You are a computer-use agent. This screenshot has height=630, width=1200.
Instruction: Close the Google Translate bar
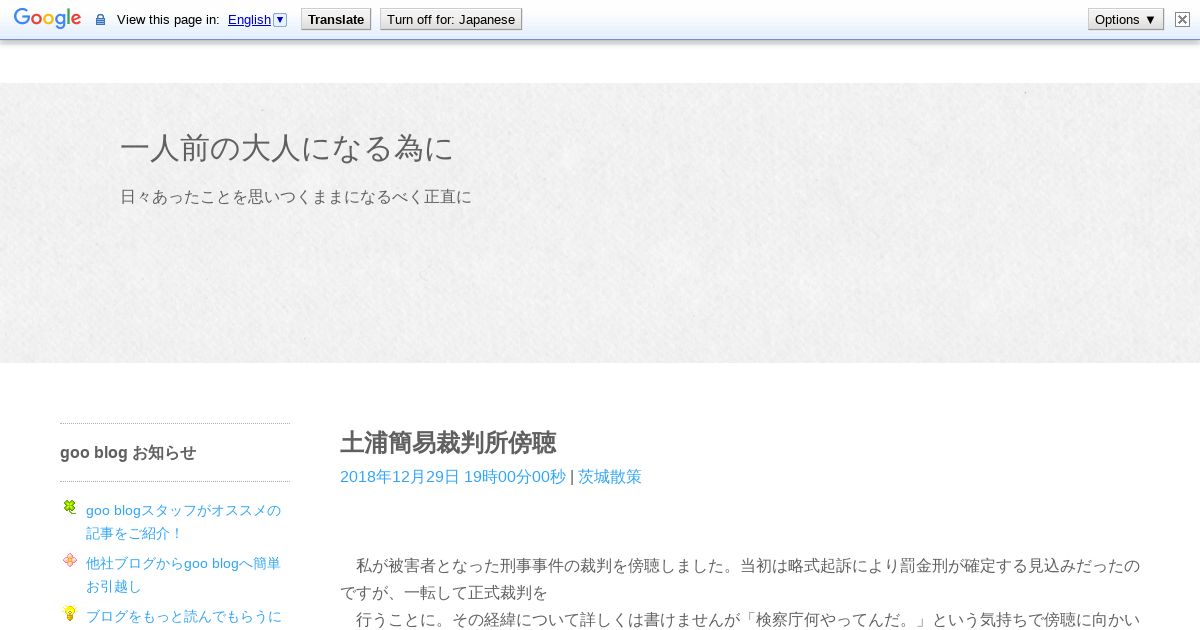(x=1181, y=19)
